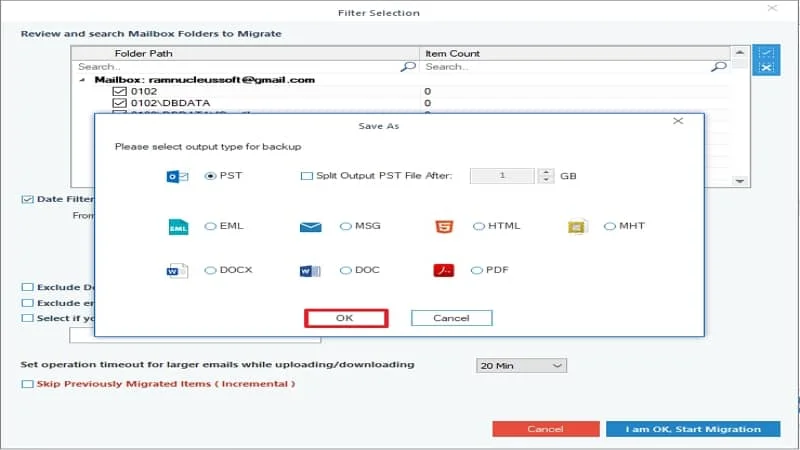The image size is (800, 450).
Task: Decrease the split size spinner value
Action: click(546, 180)
